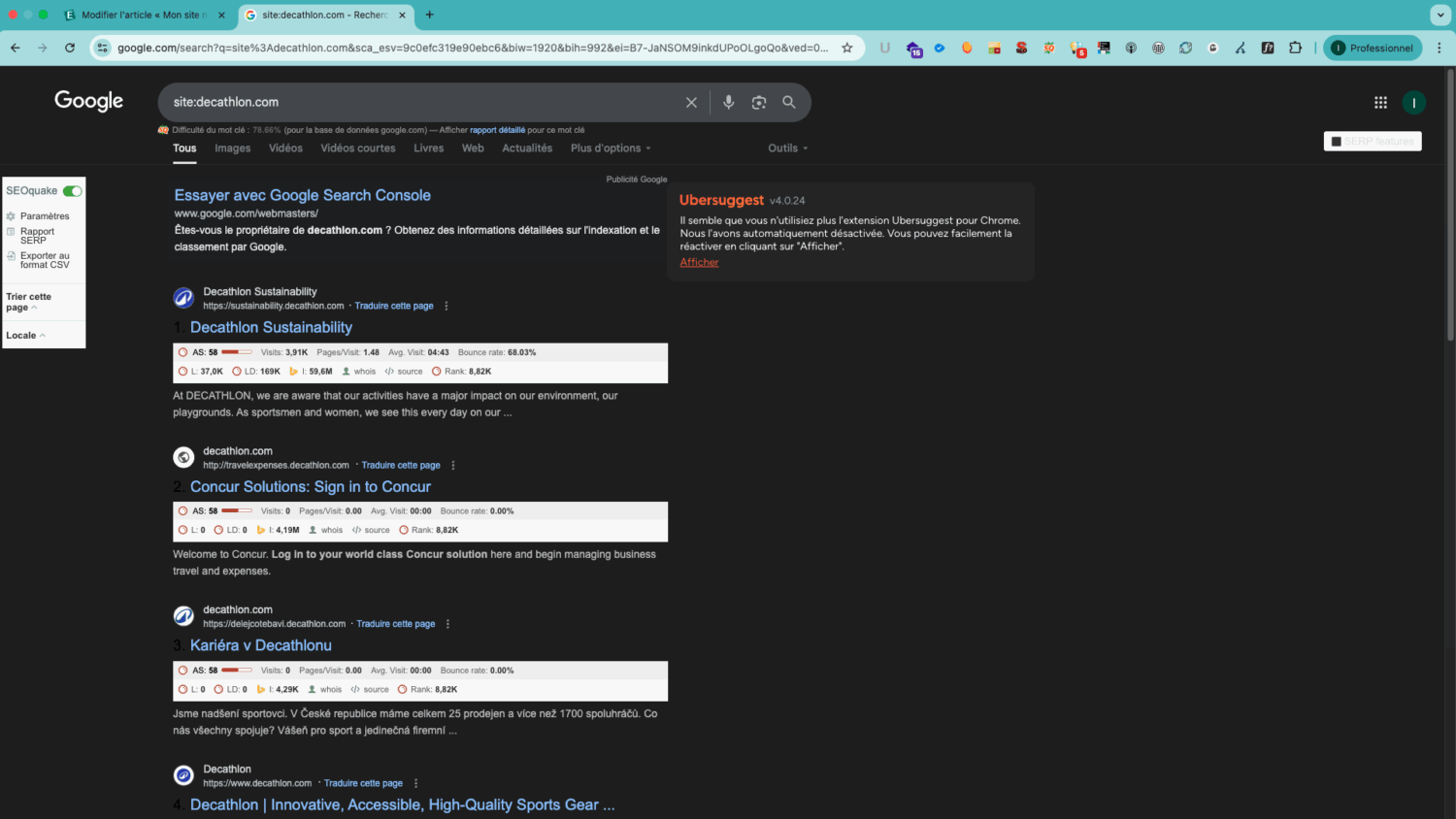The image size is (1456, 819).
Task: Open the Chrome extensions puzzle icon
Action: (1295, 48)
